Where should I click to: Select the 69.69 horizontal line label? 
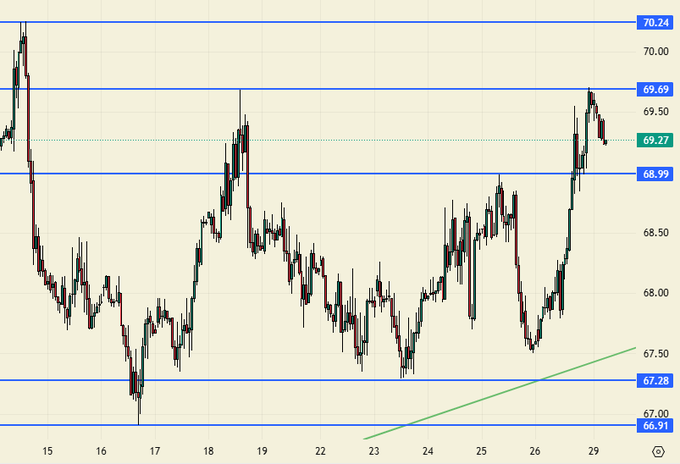click(x=656, y=89)
